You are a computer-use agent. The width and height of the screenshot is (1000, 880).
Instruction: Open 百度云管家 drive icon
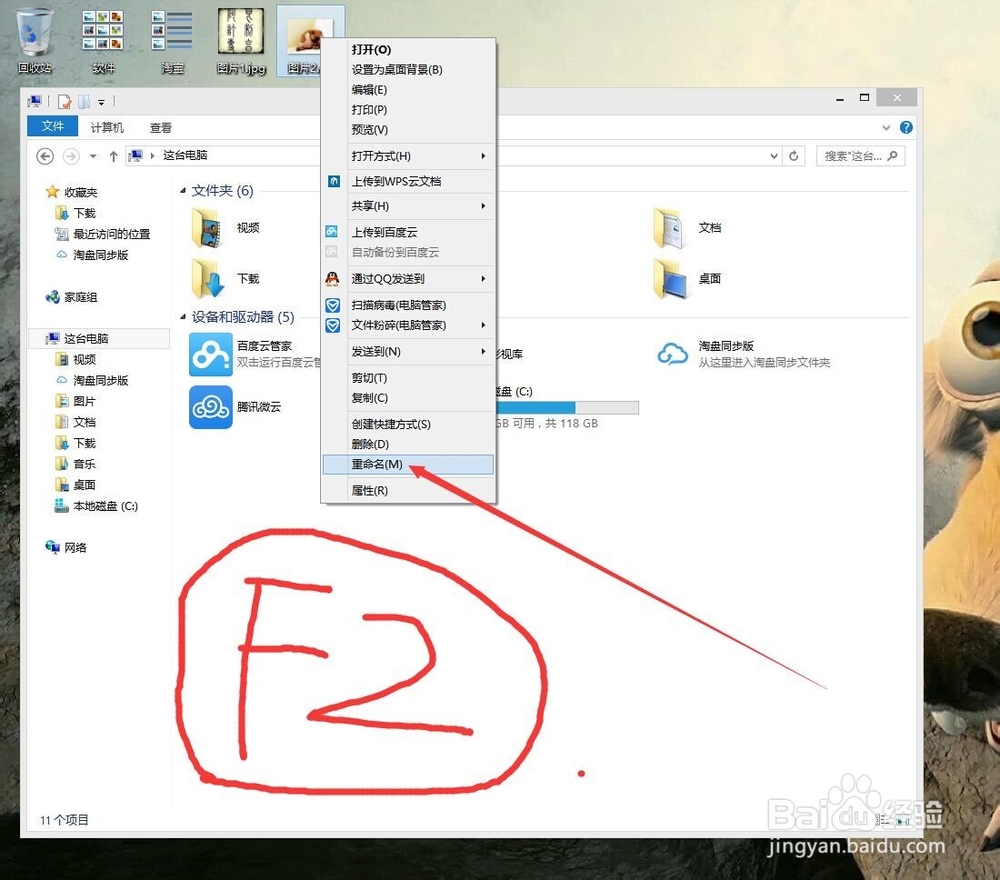[x=210, y=355]
